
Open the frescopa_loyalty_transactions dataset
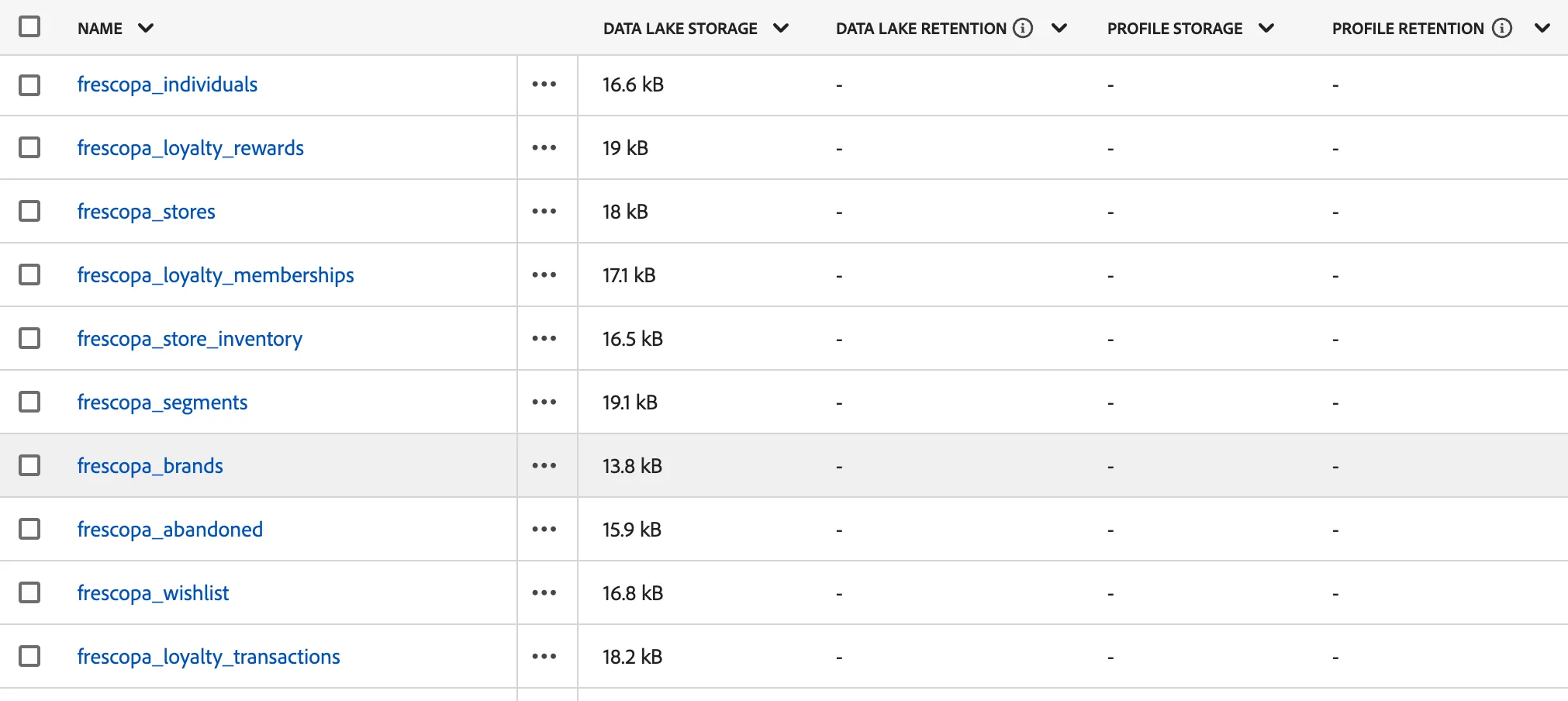[x=209, y=657]
